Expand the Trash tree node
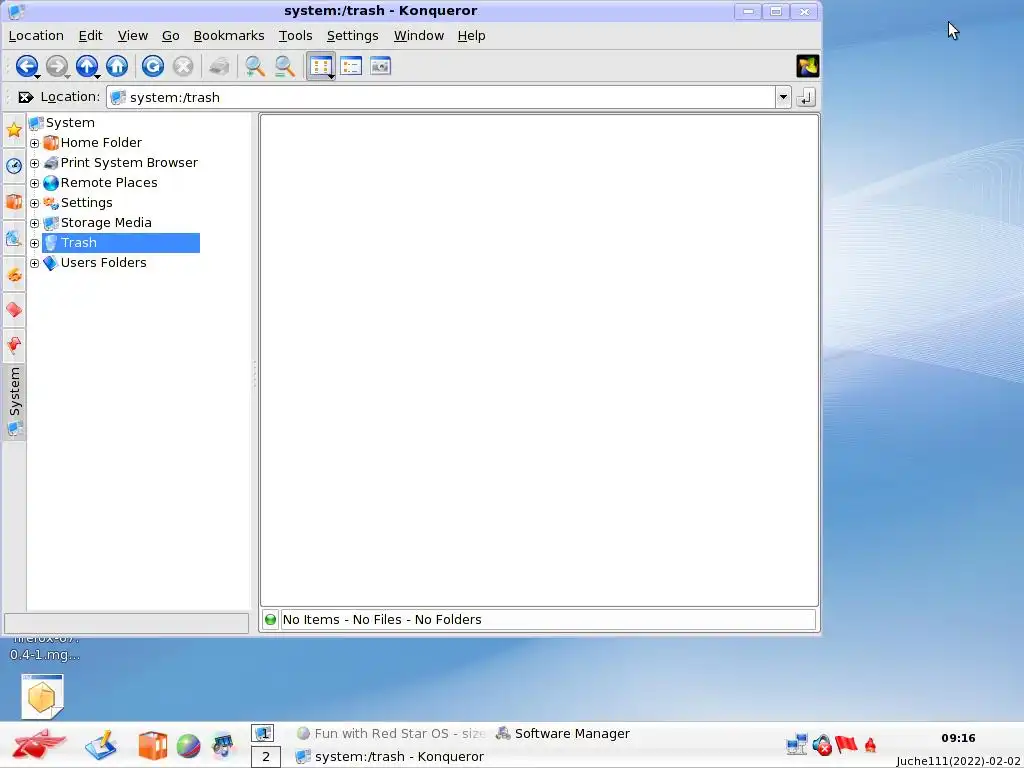1024x768 pixels. 35,244
